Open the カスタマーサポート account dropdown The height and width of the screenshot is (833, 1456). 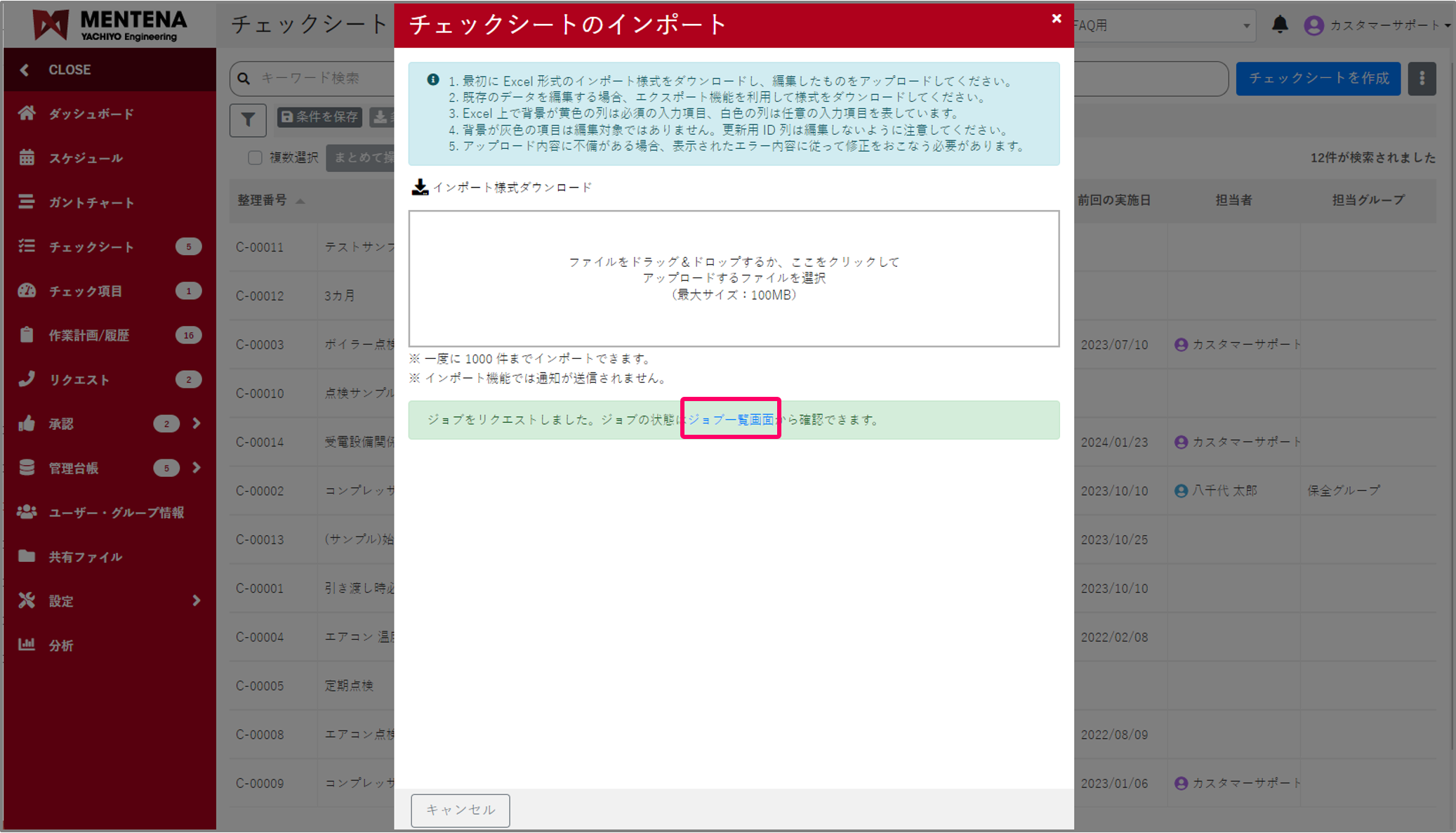(x=1379, y=25)
